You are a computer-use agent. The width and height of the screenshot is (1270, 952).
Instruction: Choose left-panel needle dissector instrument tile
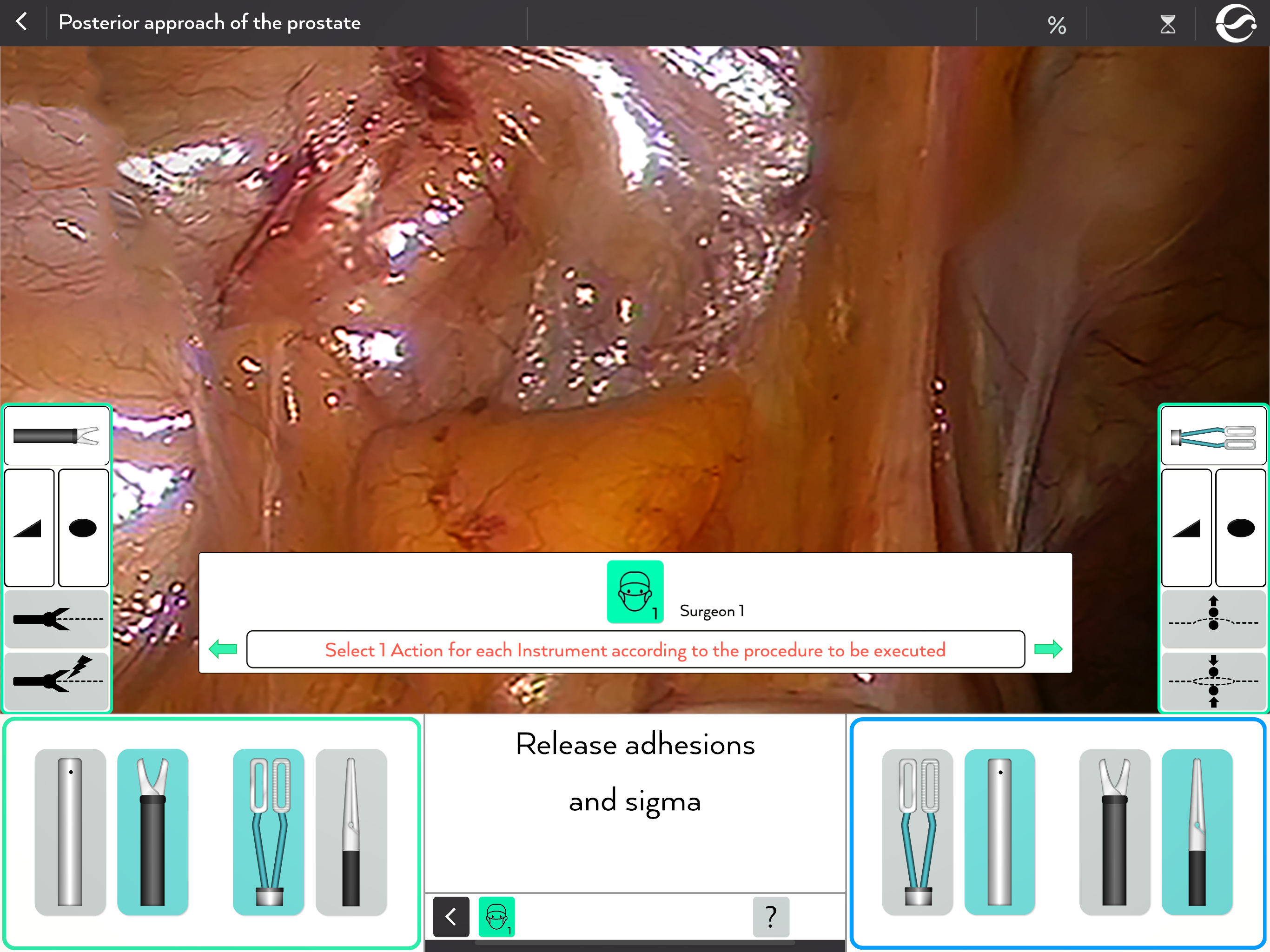(351, 831)
